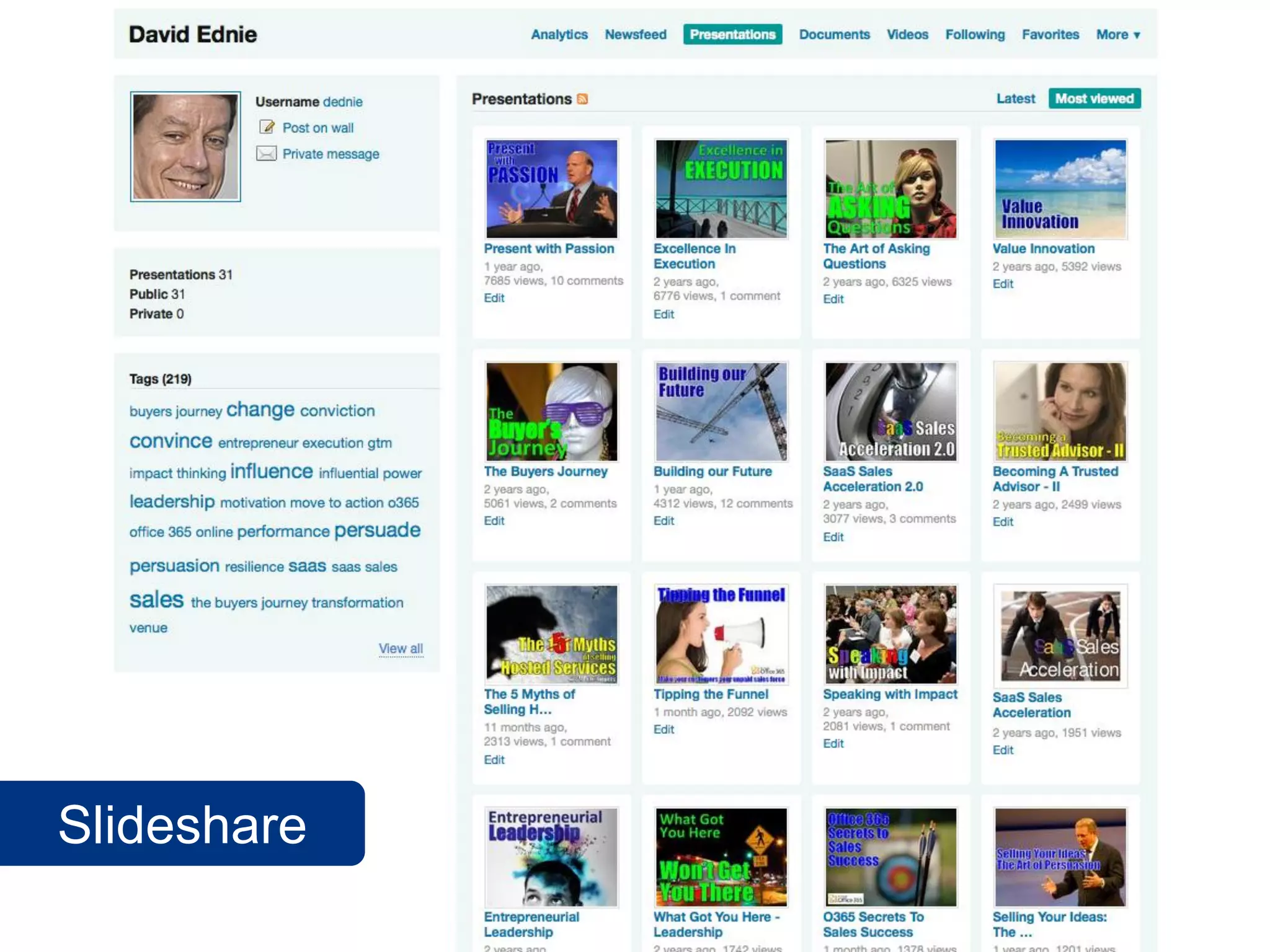This screenshot has height=952, width=1270.
Task: Click David Ednie's profile photo
Action: pos(185,146)
